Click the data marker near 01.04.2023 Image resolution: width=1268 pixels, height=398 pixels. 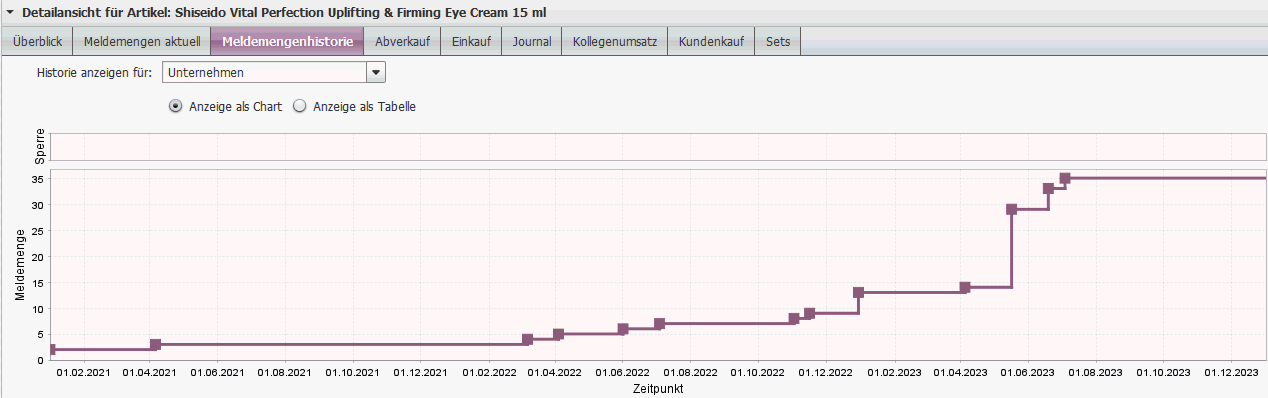[965, 287]
